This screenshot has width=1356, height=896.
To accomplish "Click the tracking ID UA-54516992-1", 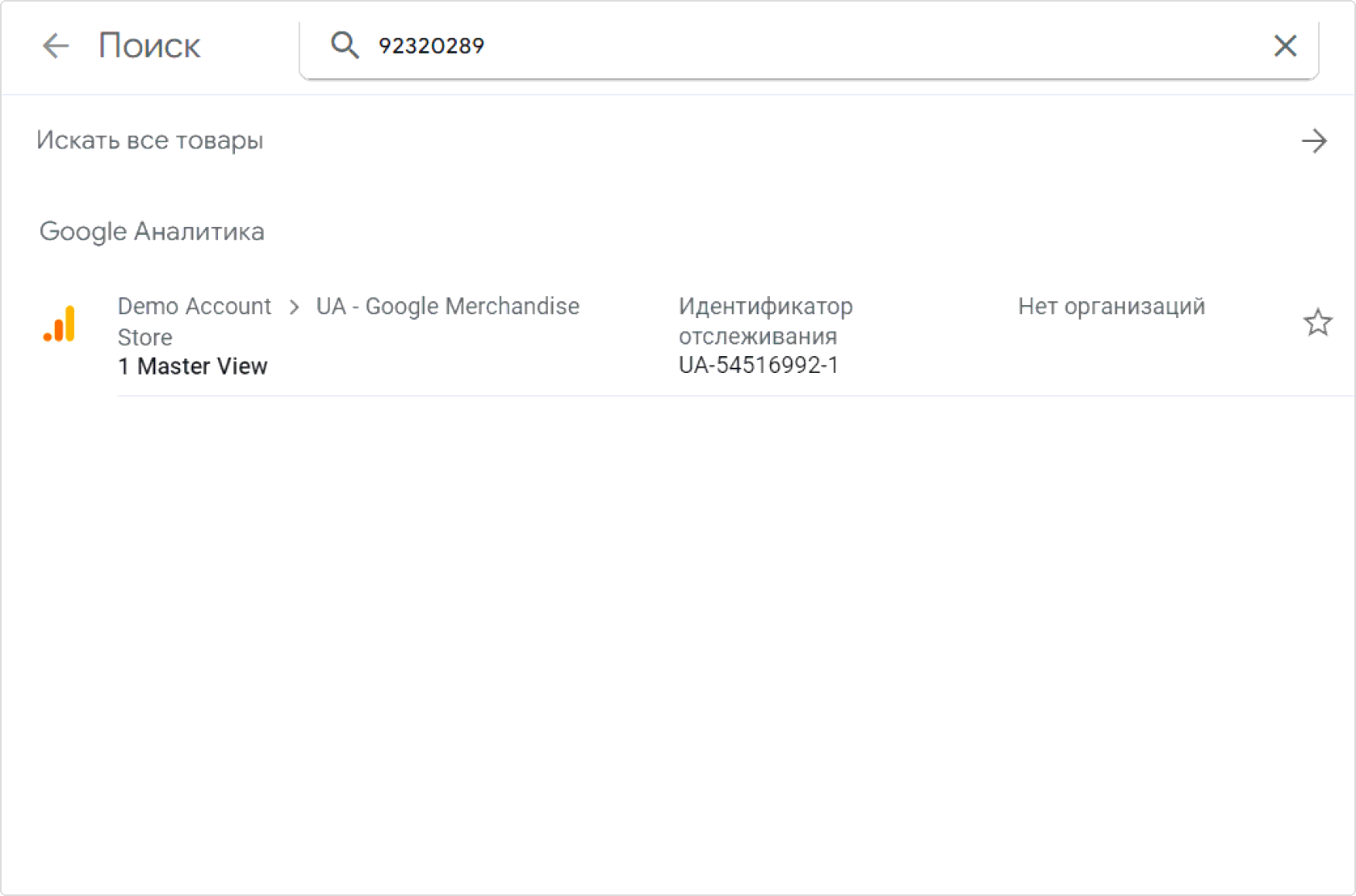I will click(x=758, y=366).
